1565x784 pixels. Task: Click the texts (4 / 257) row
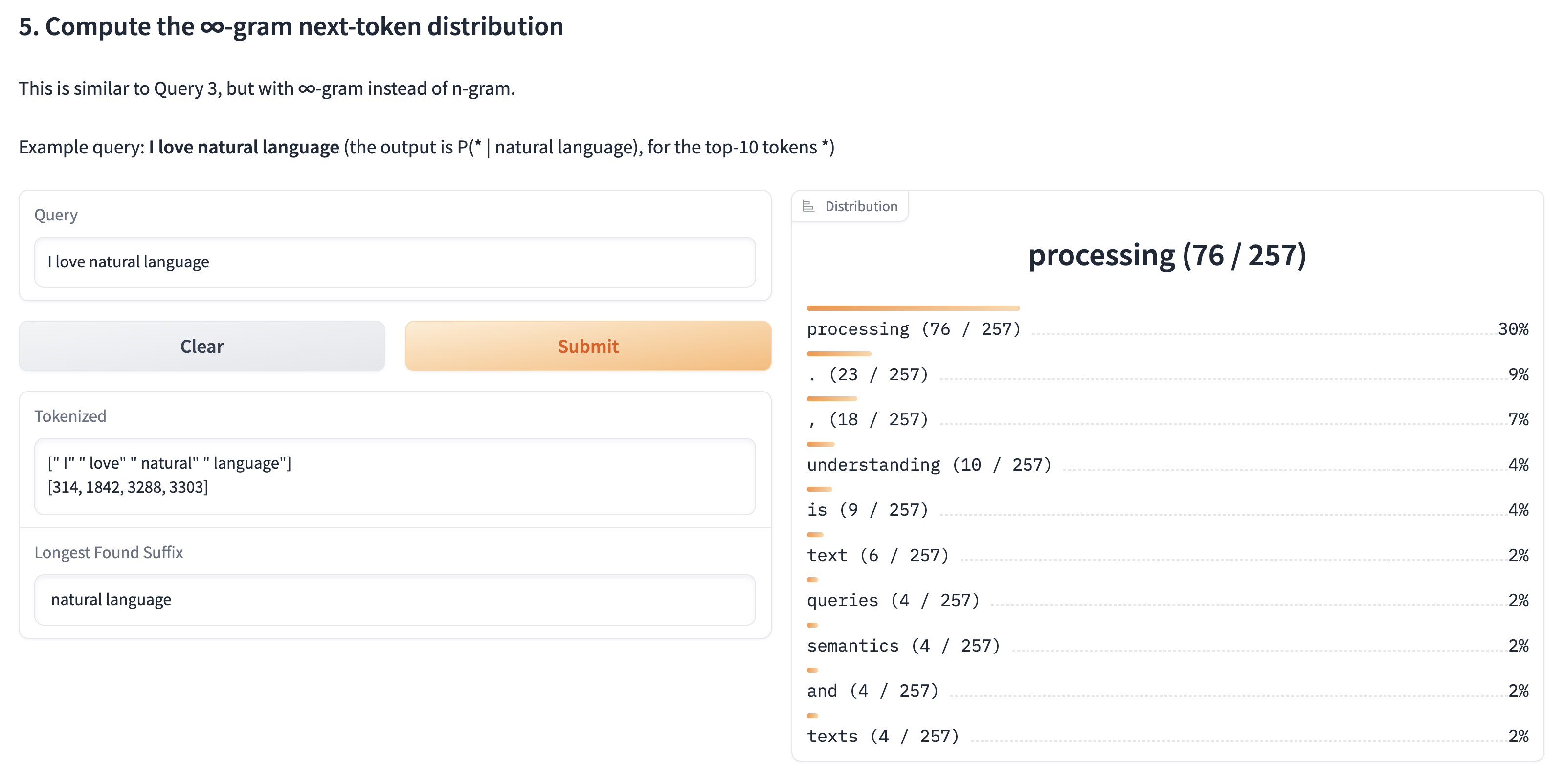click(x=882, y=737)
